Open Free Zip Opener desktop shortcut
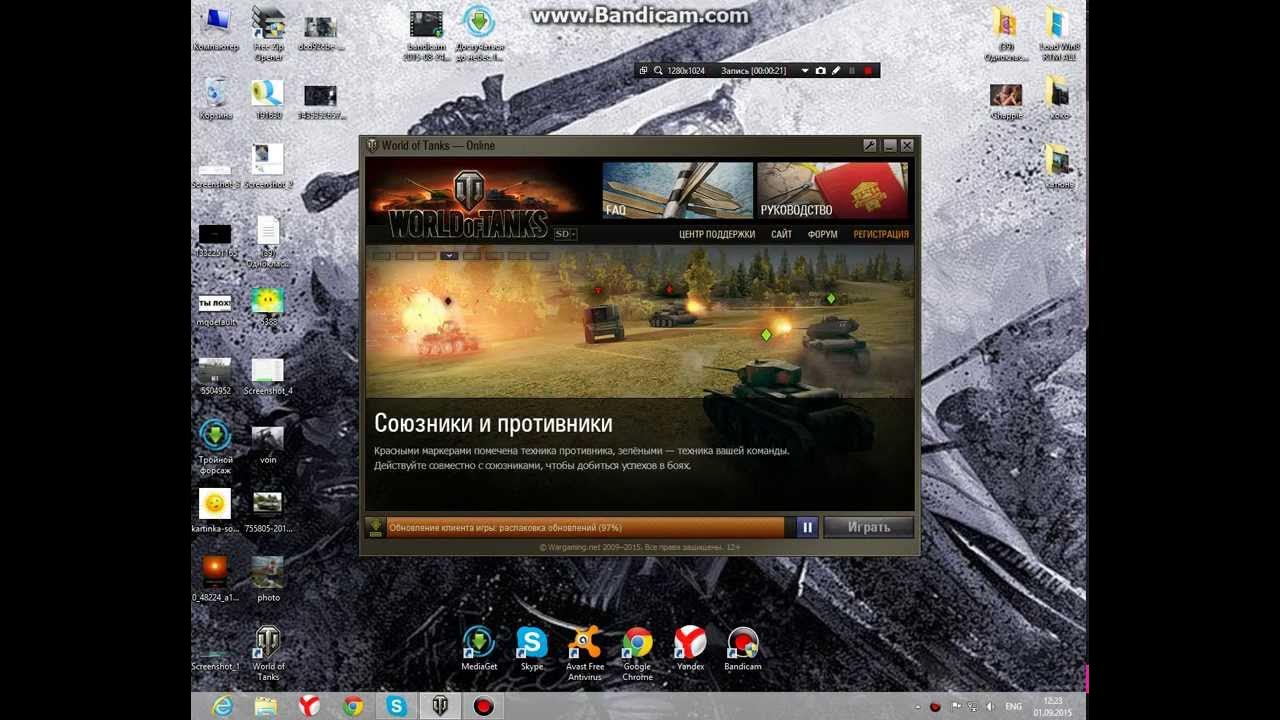Viewport: 1280px width, 720px height. point(268,34)
